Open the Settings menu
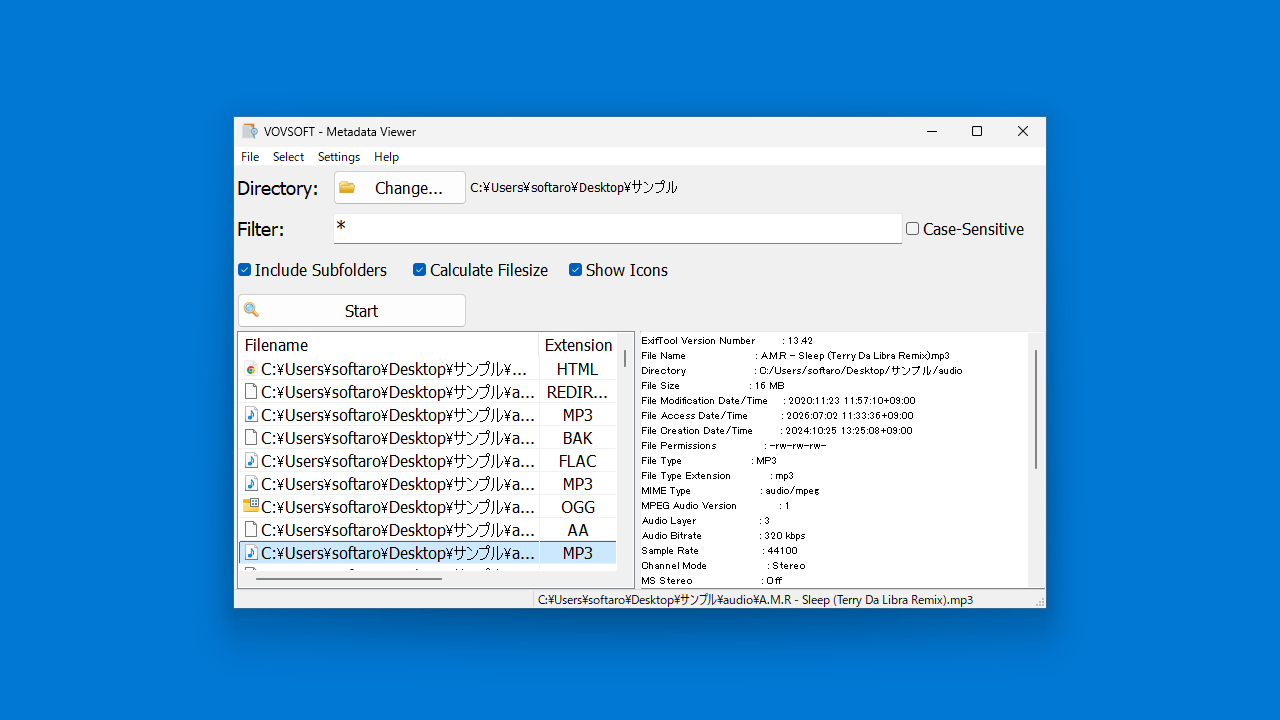 [339, 157]
